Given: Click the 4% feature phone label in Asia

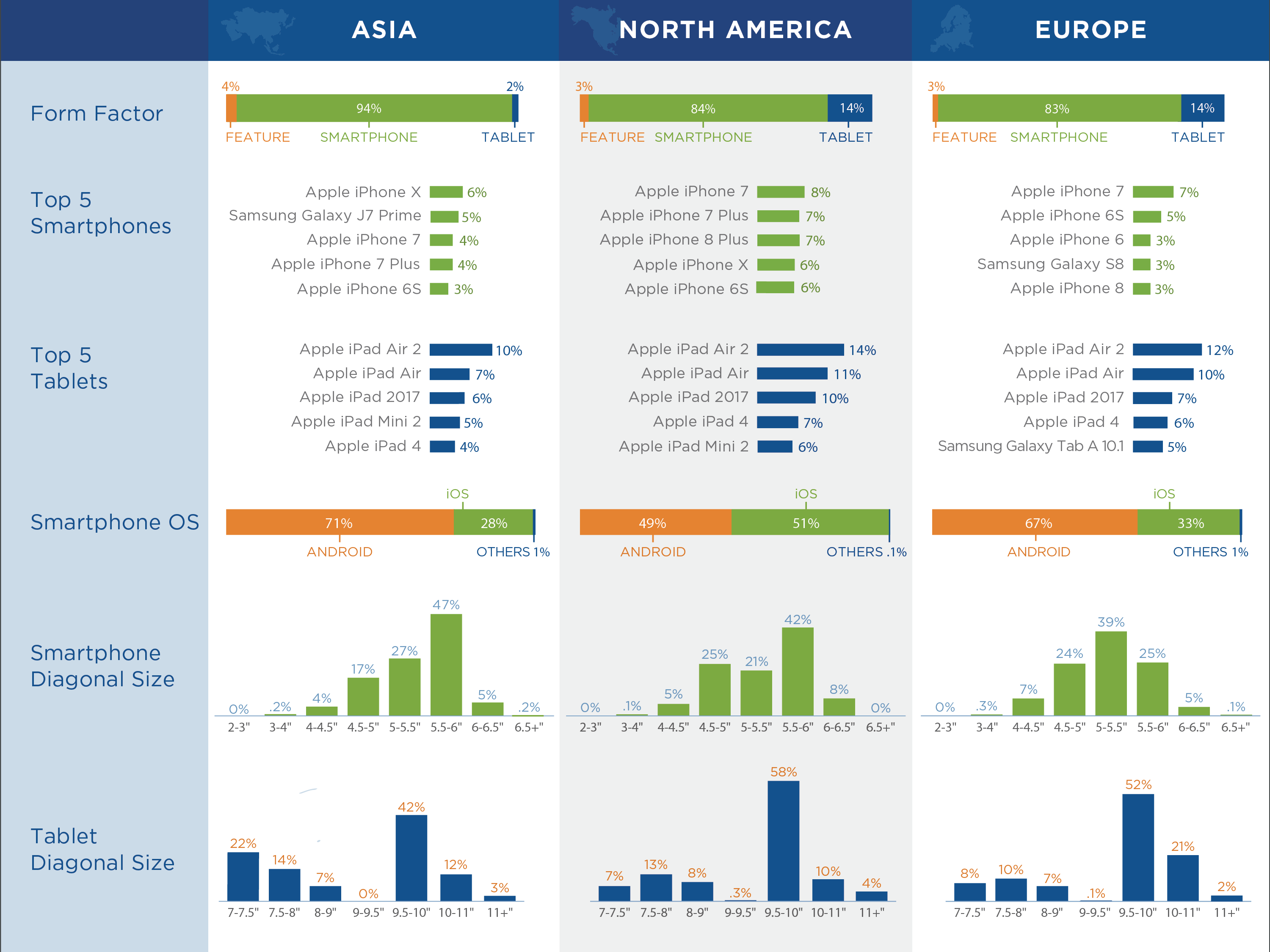Looking at the screenshot, I should point(230,87).
